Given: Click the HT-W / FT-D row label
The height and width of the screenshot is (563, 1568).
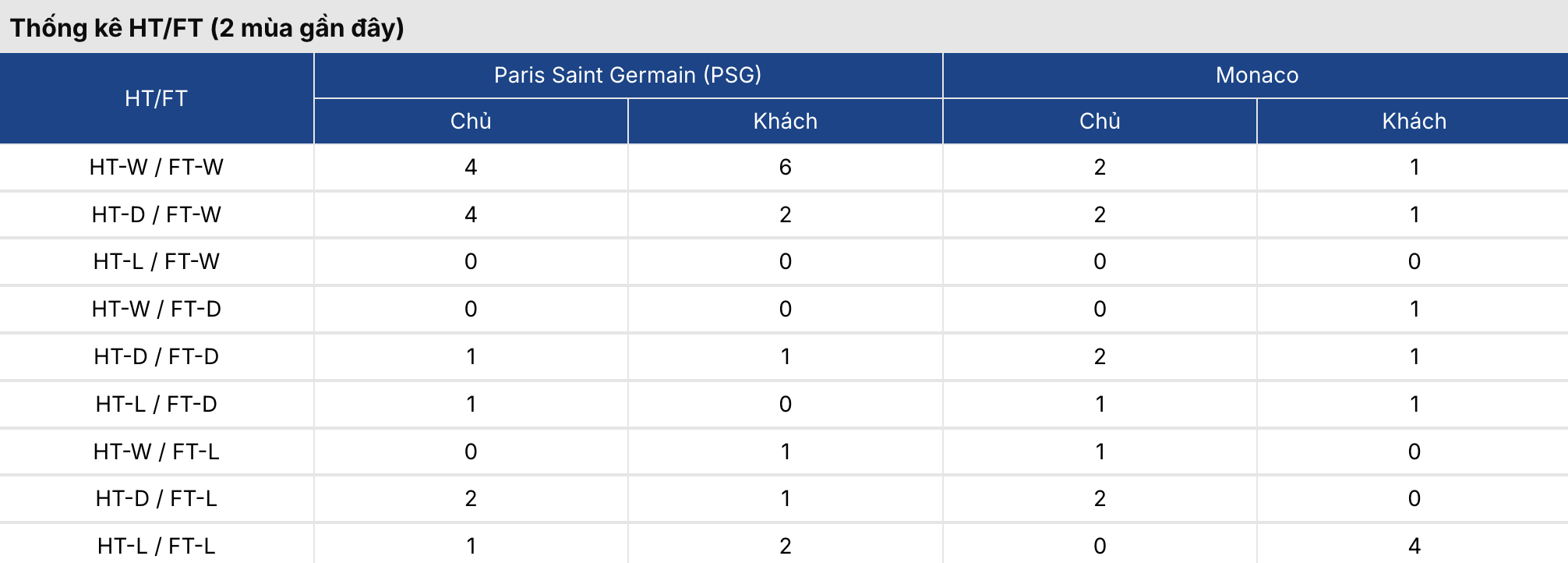Looking at the screenshot, I should pyautogui.click(x=156, y=309).
